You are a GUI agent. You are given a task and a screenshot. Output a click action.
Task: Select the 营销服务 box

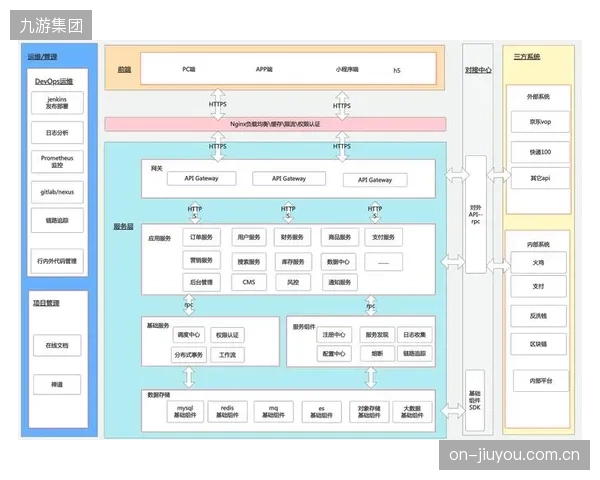(201, 260)
